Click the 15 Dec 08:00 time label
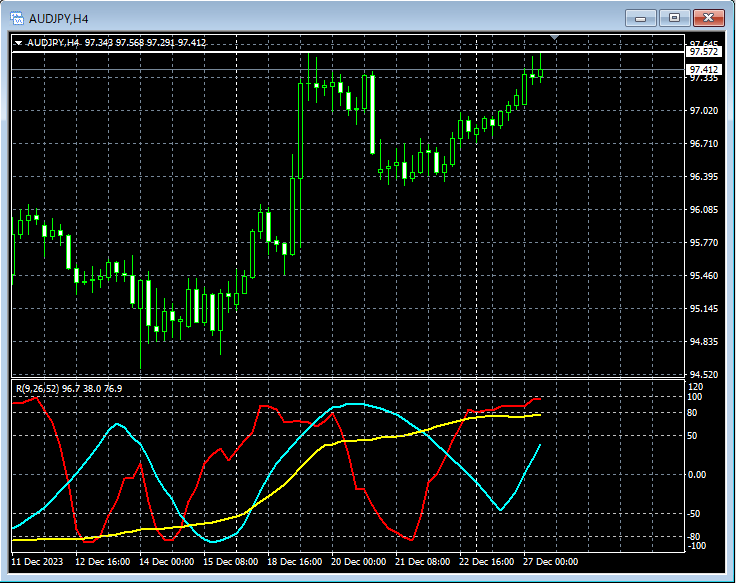Screen dimensions: 737x583 tap(230, 561)
